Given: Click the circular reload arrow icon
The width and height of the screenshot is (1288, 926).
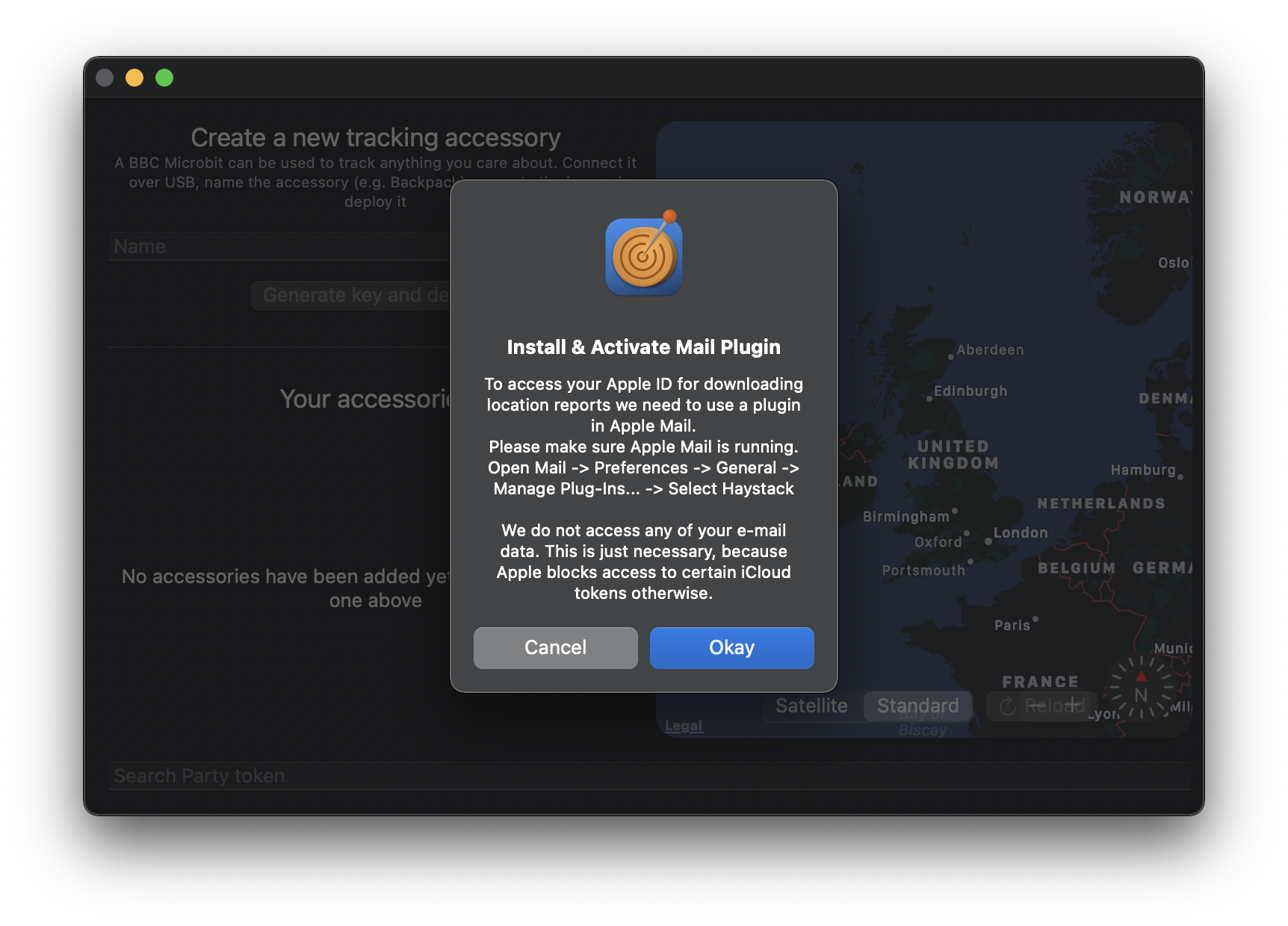Looking at the screenshot, I should click(x=1007, y=706).
